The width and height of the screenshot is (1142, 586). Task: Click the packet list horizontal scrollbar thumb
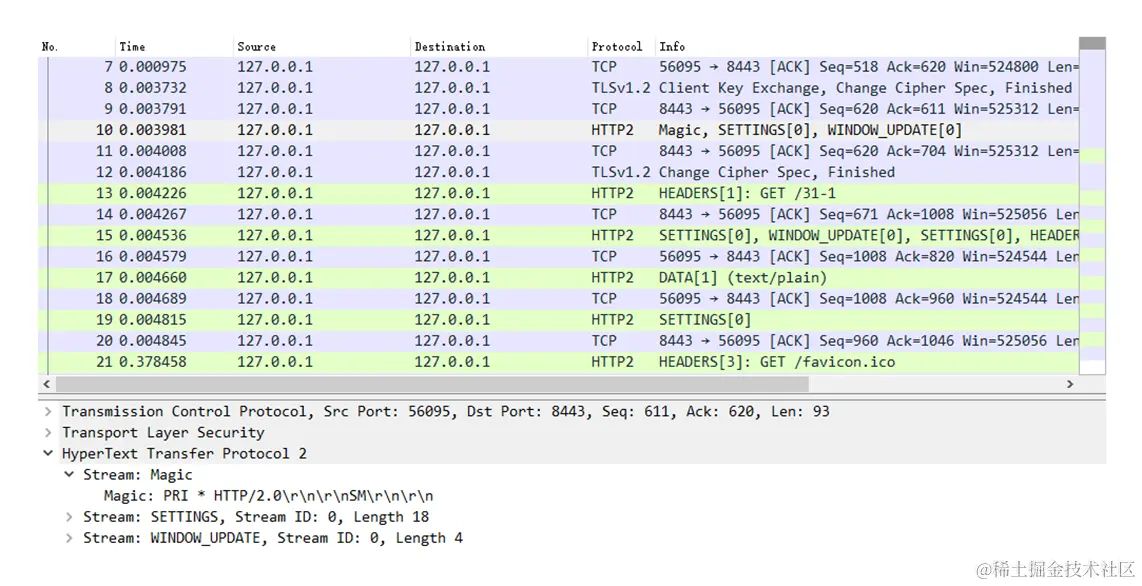tap(432, 384)
